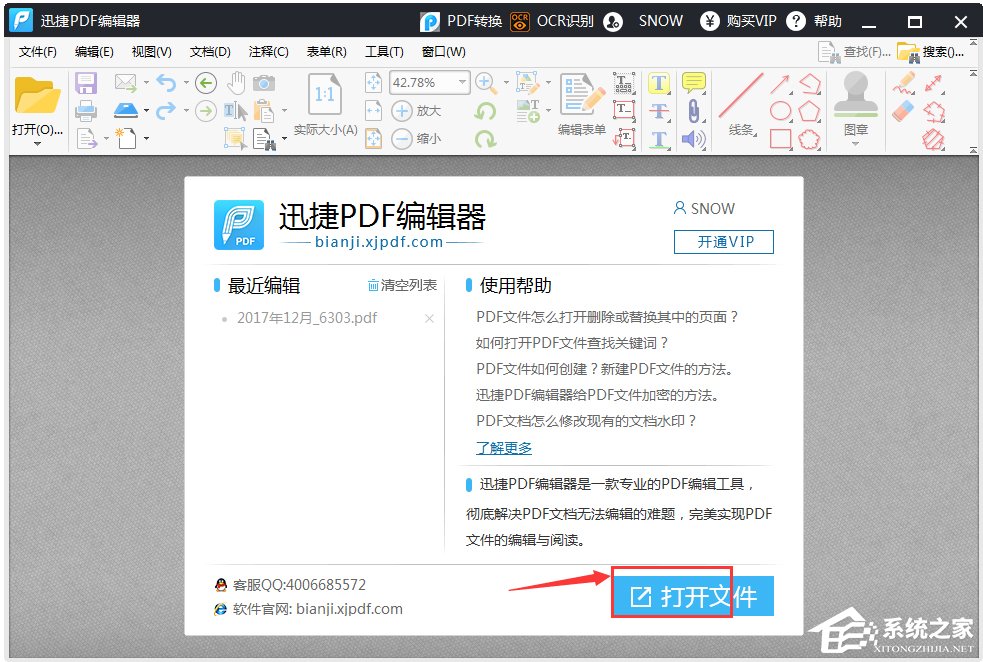The image size is (983, 662).
Task: Open the 视图(V) menu
Action: [152, 52]
